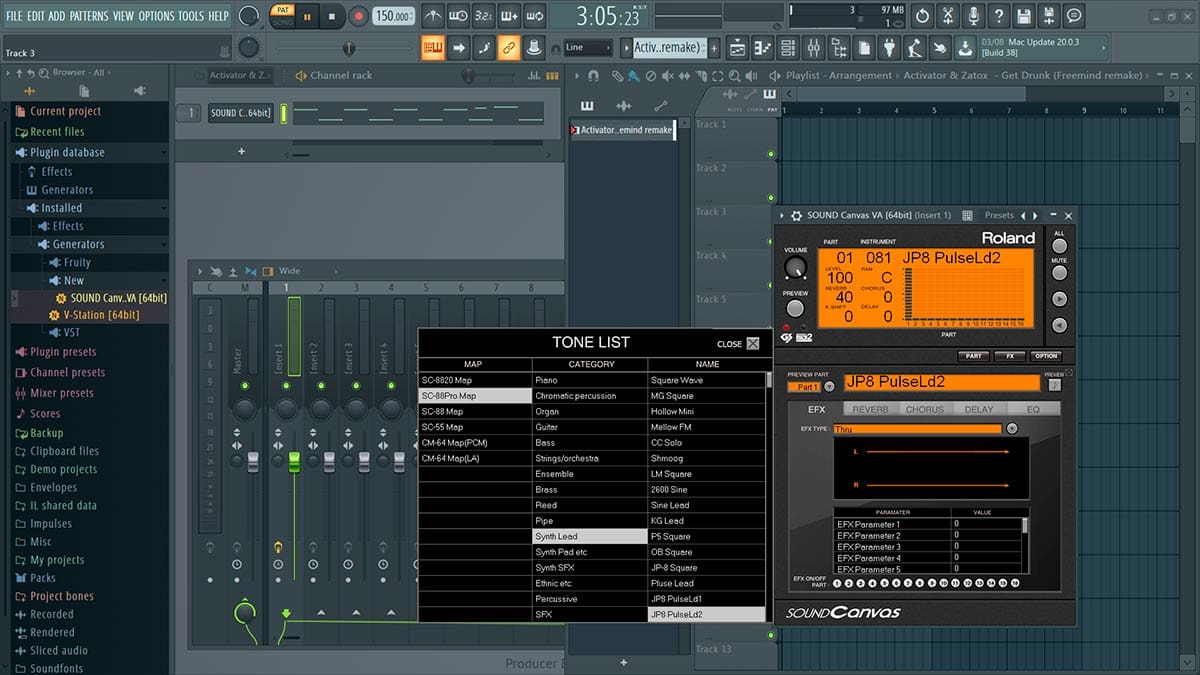Toggle SONG mode button

tap(283, 22)
